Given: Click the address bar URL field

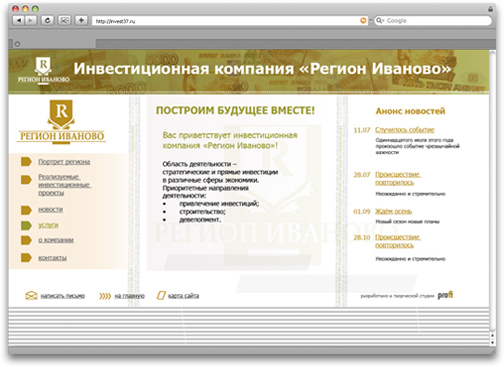Looking at the screenshot, I should (x=227, y=21).
